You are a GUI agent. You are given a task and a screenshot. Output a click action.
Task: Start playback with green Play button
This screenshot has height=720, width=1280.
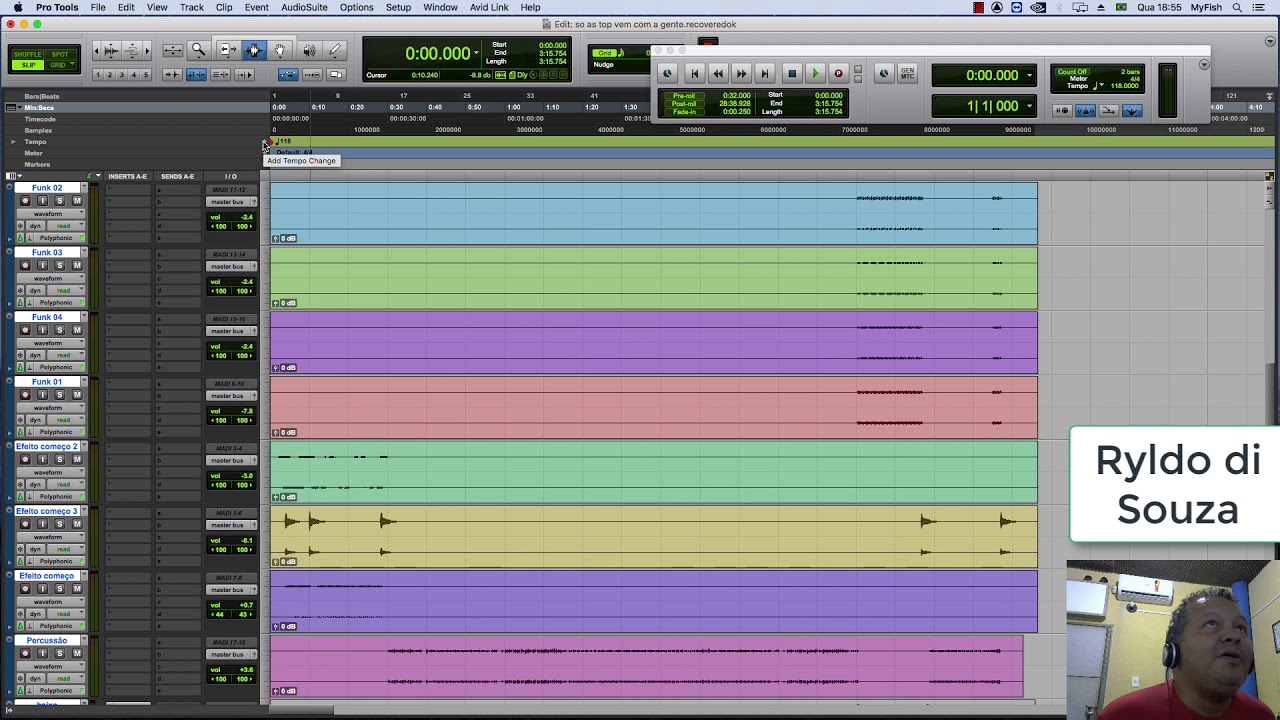(815, 73)
